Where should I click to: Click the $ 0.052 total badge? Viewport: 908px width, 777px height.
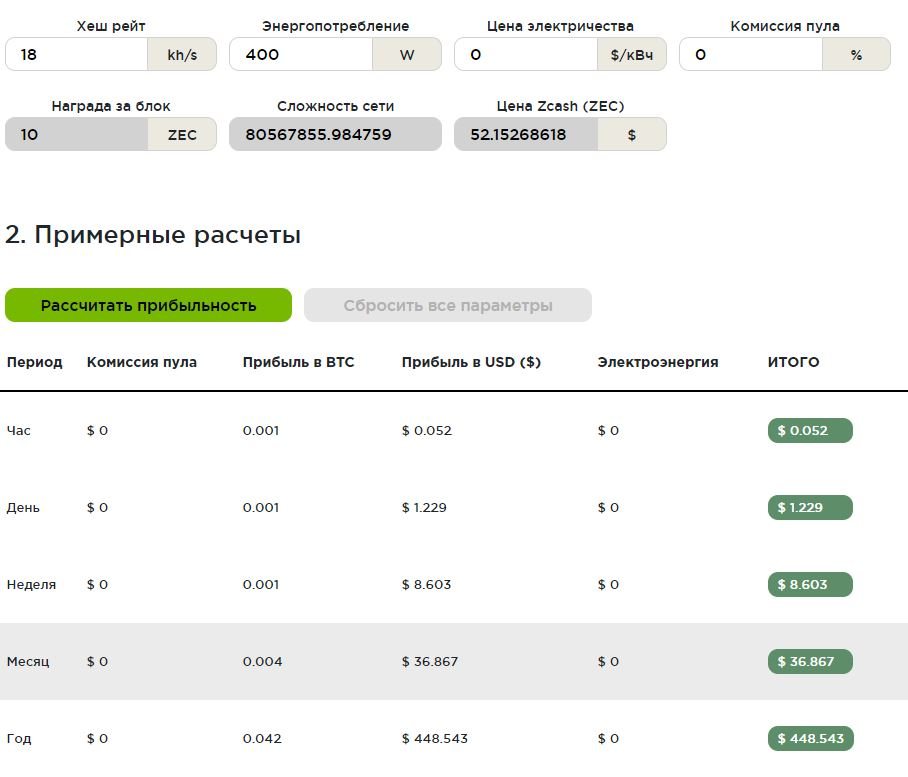coord(810,430)
